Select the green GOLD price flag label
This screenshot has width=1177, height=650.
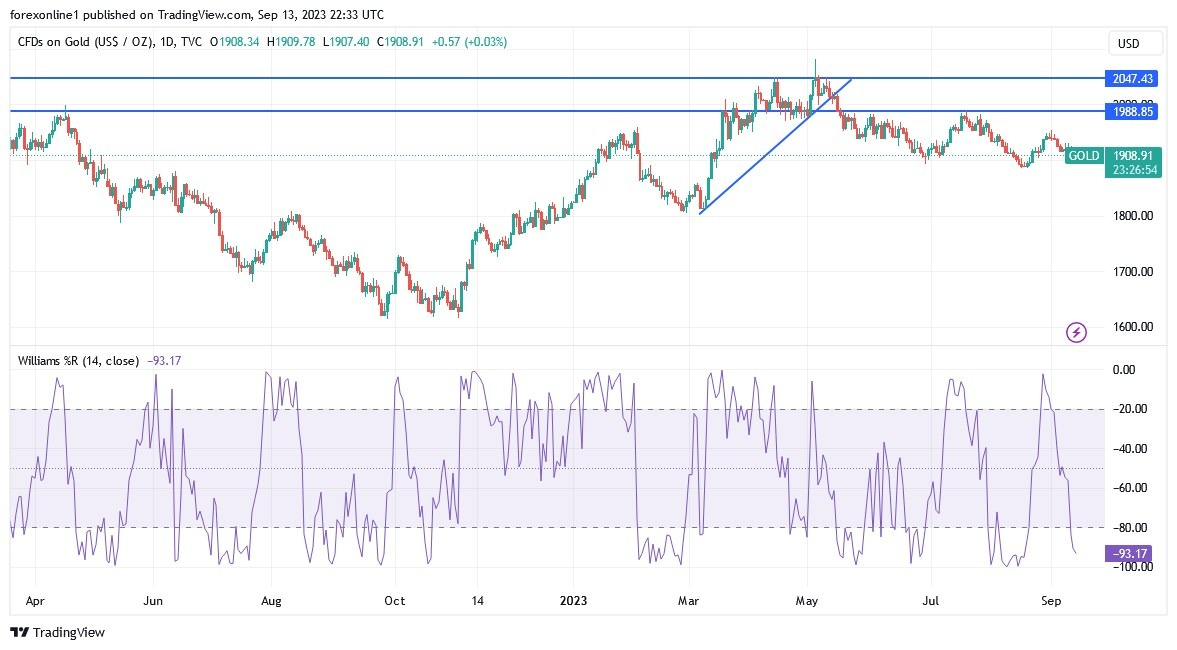pyautogui.click(x=1084, y=156)
